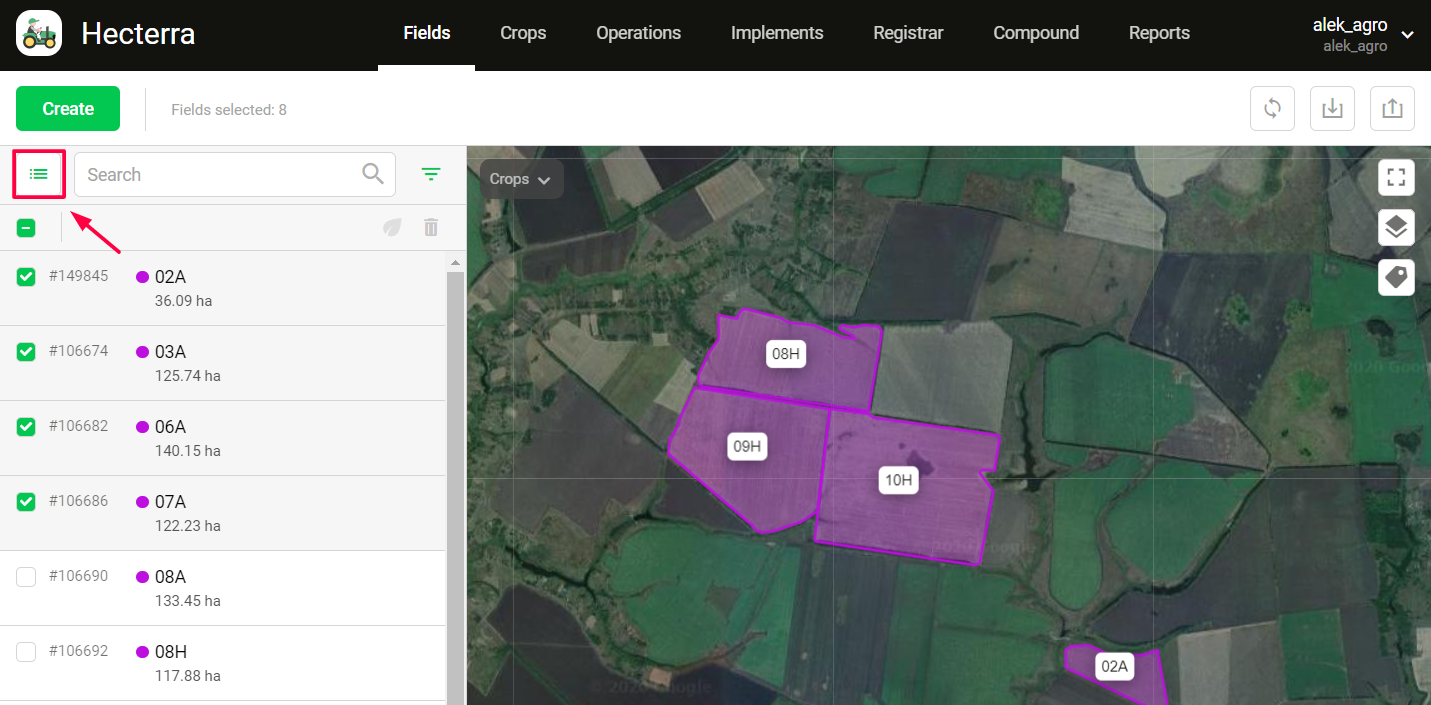Viewport: 1431px width, 705px height.
Task: Open the Reports section
Action: click(x=1159, y=33)
